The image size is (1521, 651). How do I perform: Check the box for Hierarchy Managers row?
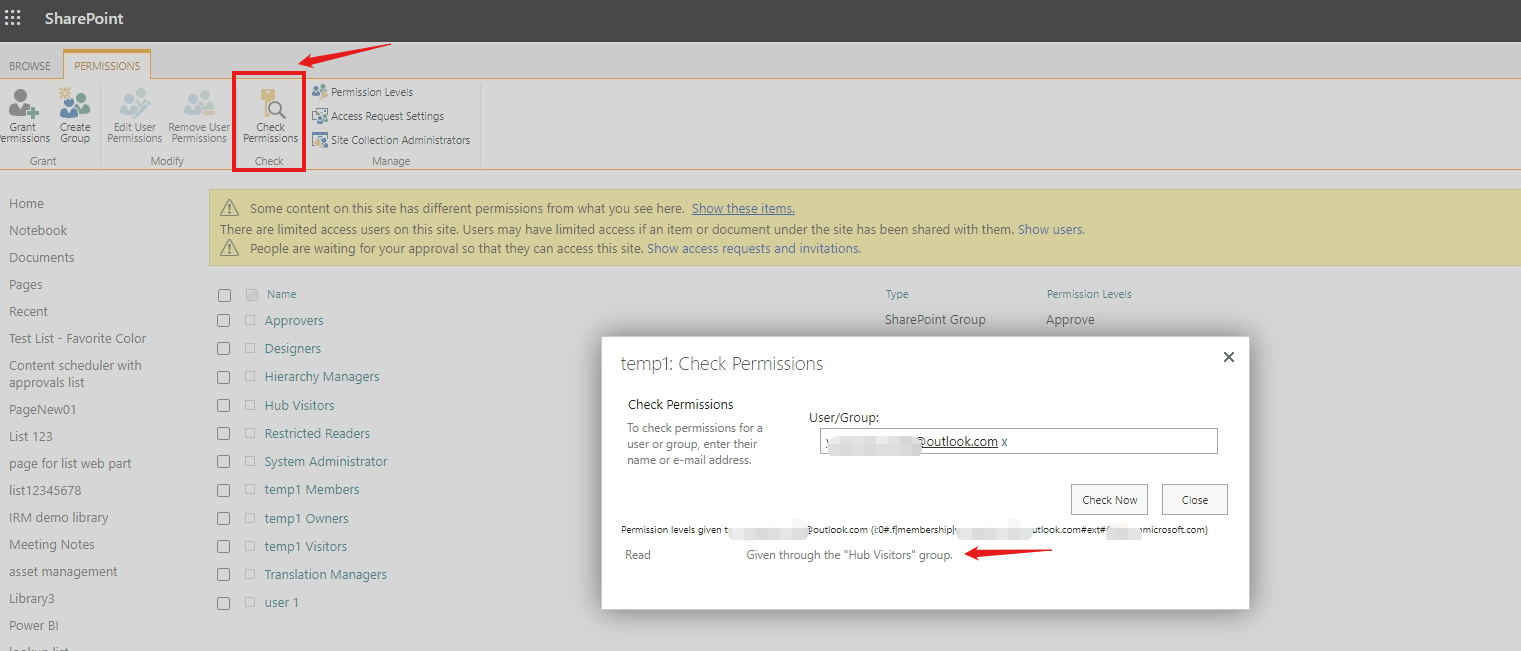(x=224, y=377)
